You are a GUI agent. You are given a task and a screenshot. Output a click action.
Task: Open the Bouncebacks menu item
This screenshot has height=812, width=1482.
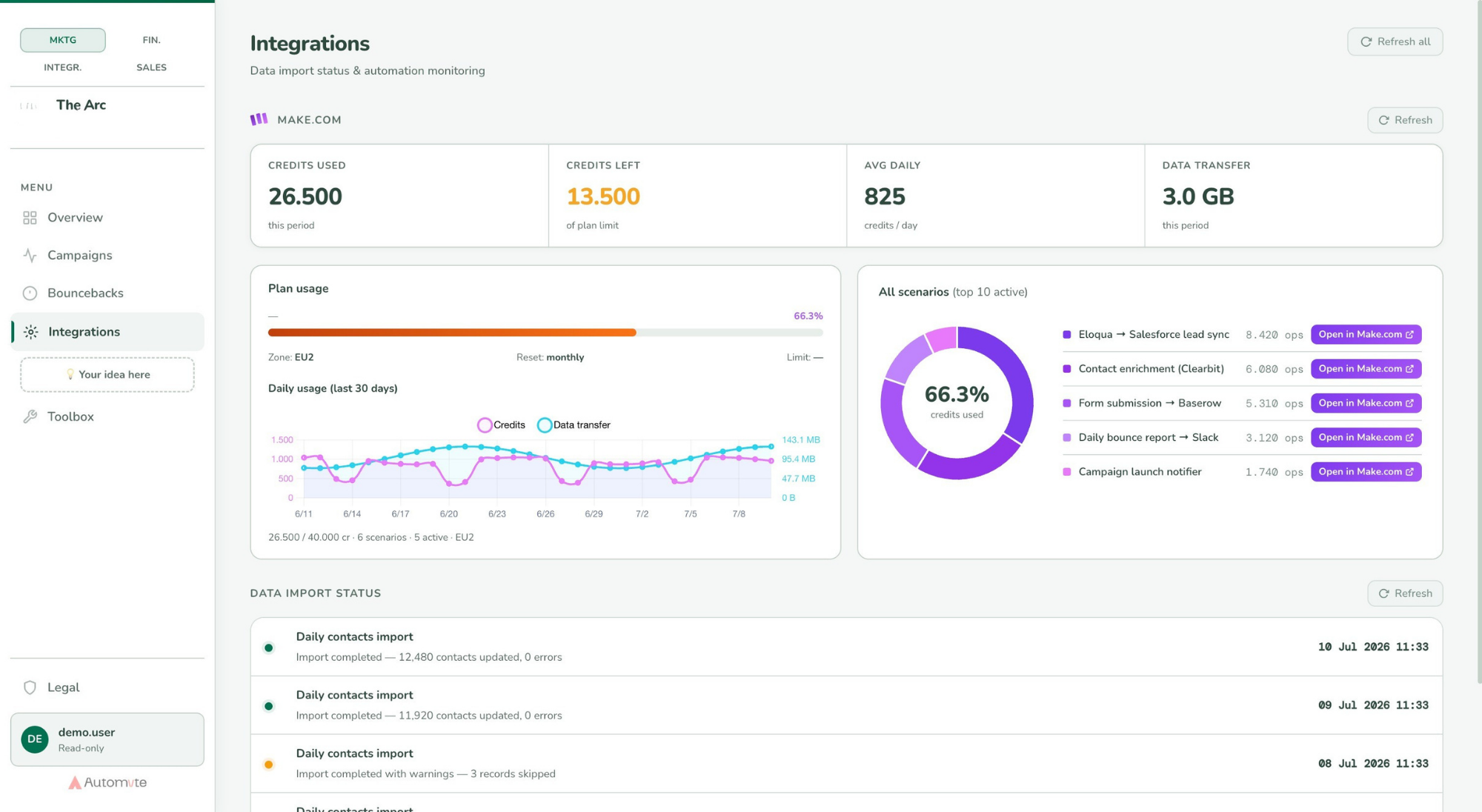coord(107,293)
